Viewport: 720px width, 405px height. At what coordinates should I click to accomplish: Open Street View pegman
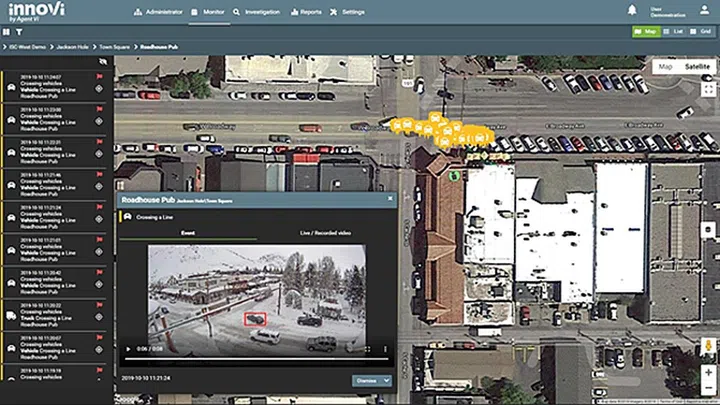pyautogui.click(x=707, y=349)
